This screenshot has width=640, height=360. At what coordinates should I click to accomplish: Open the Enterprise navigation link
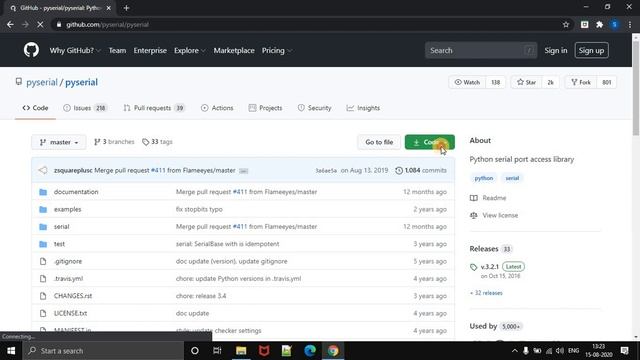pyautogui.click(x=150, y=51)
